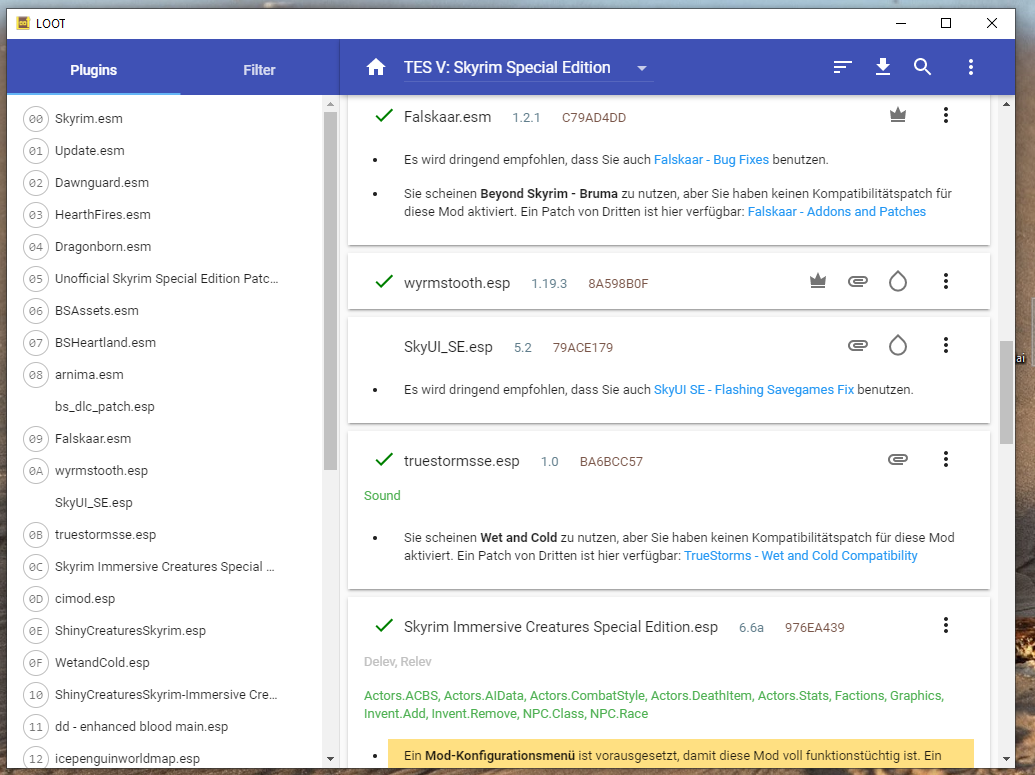Open the main three-dot menu in header
The height and width of the screenshot is (775, 1035).
click(x=970, y=68)
